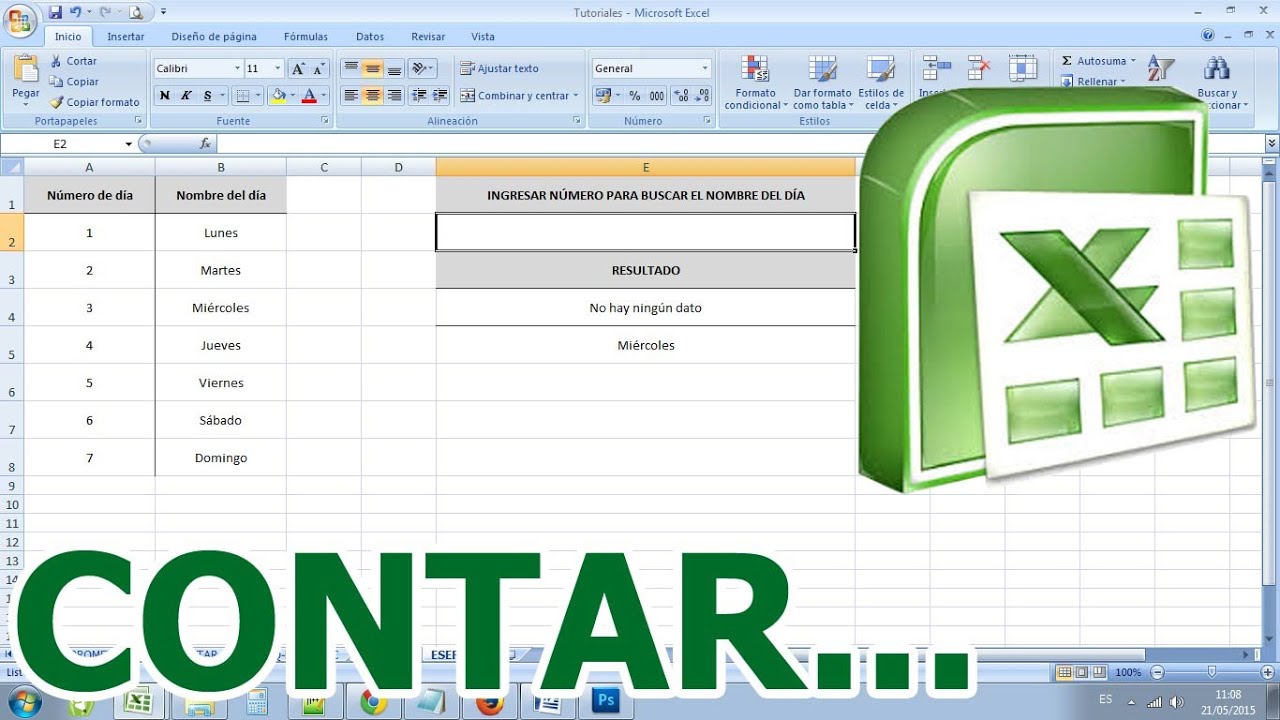Open Formato cells icon in ribbon

click(x=1023, y=69)
